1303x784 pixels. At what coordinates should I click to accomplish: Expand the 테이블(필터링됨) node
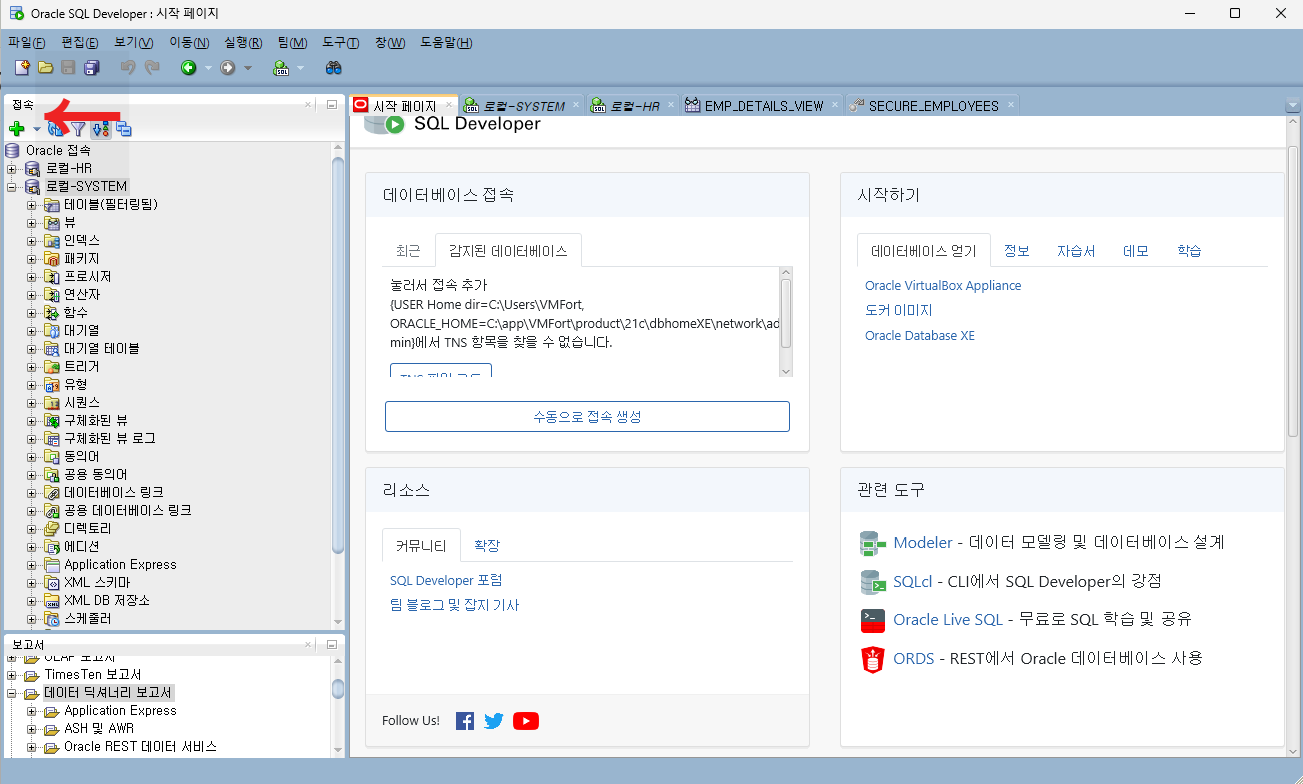point(31,204)
